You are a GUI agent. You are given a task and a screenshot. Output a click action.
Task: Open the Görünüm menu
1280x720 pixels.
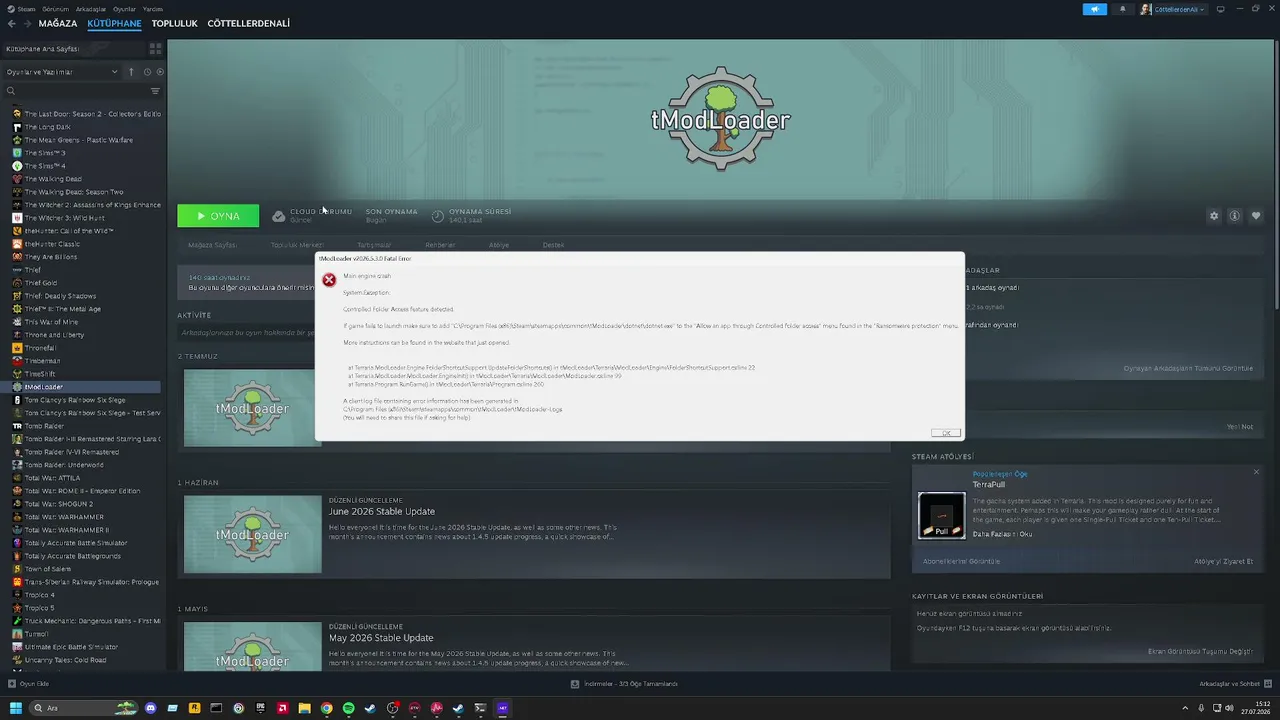click(56, 9)
